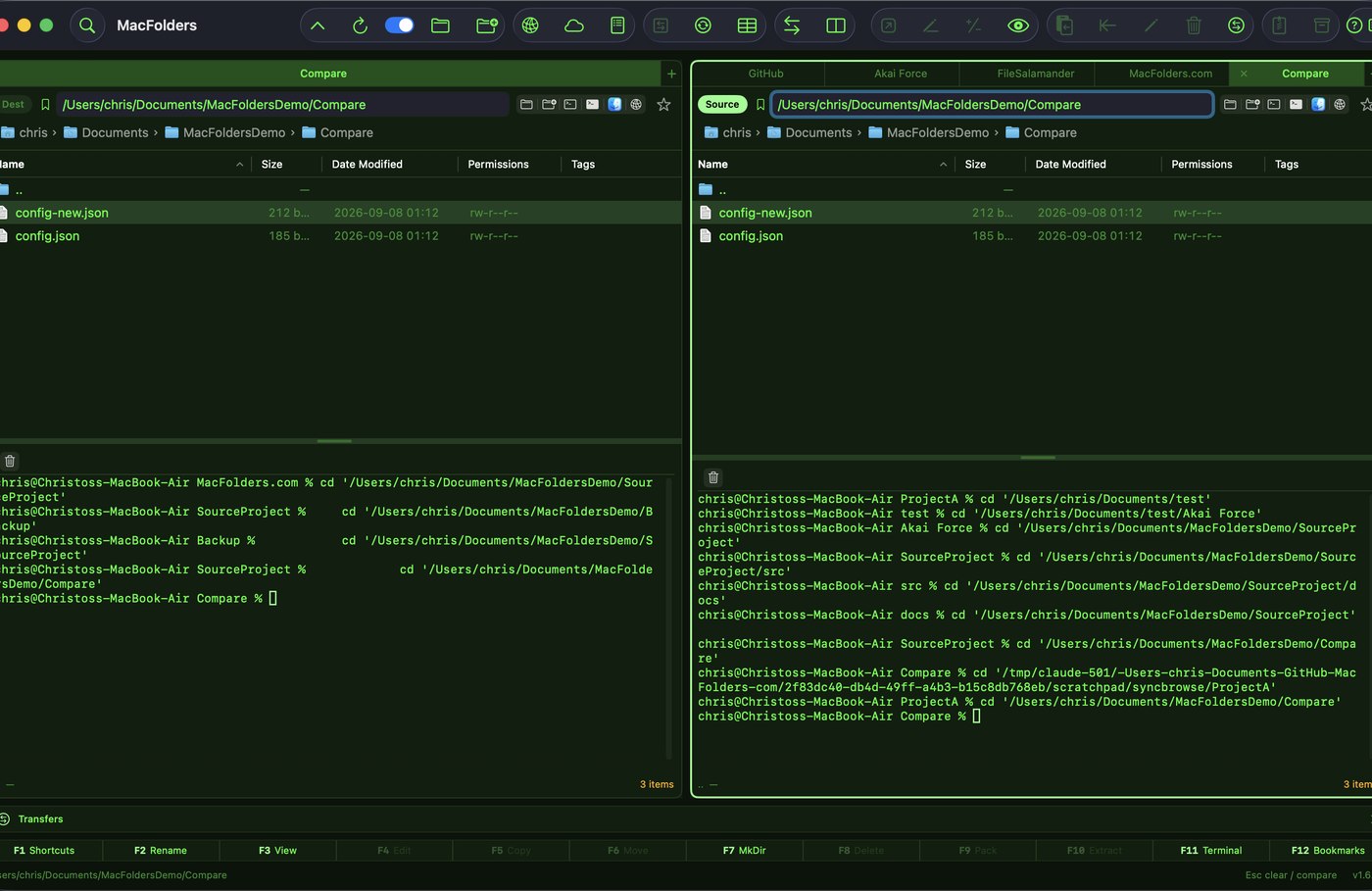Switch to the GitHub tab

pyautogui.click(x=765, y=74)
